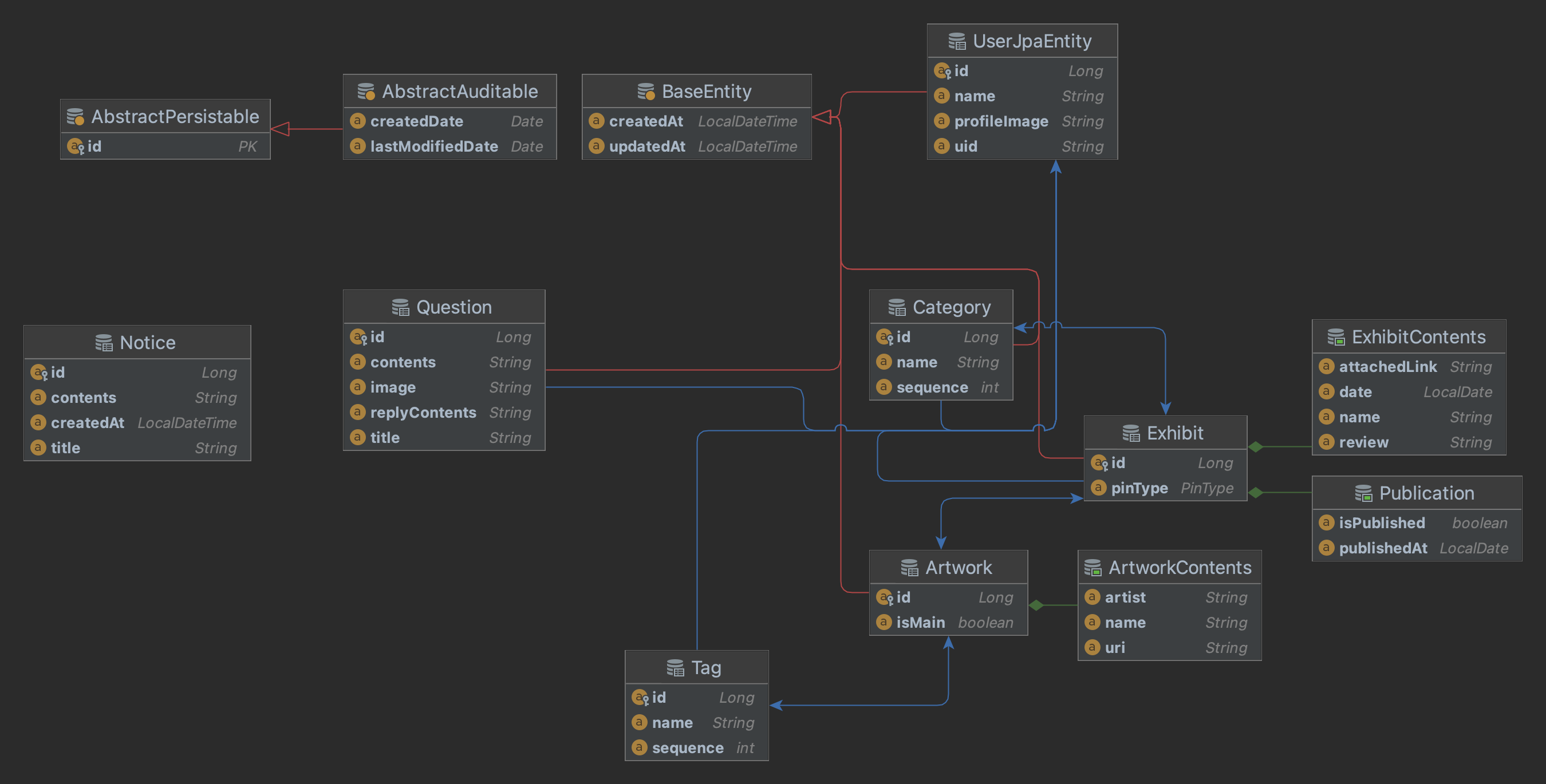Select the Artwork entity header
Viewport: 1546px width, 784px height.
958,568
